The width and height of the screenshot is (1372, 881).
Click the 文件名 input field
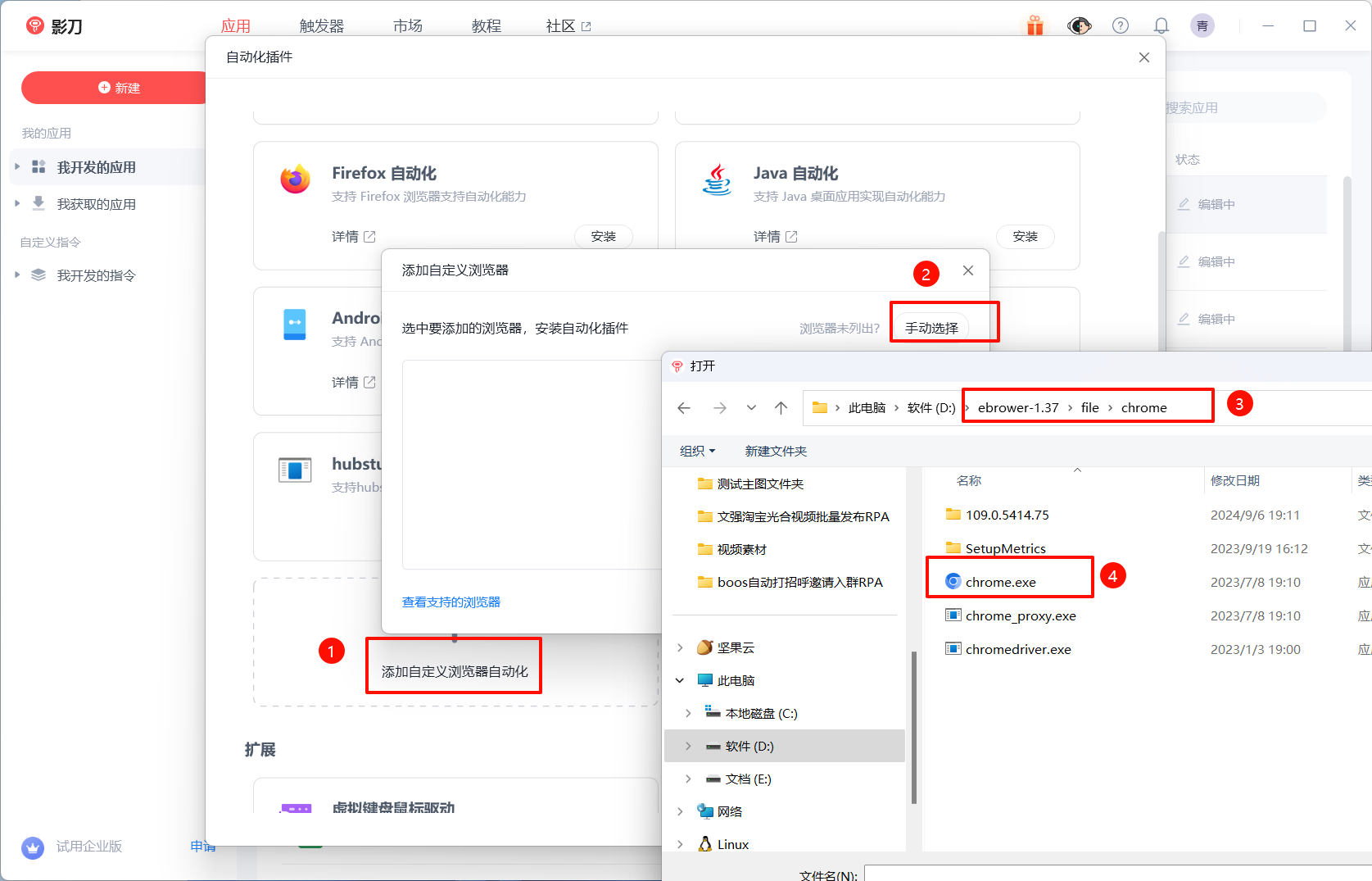coord(1114,874)
